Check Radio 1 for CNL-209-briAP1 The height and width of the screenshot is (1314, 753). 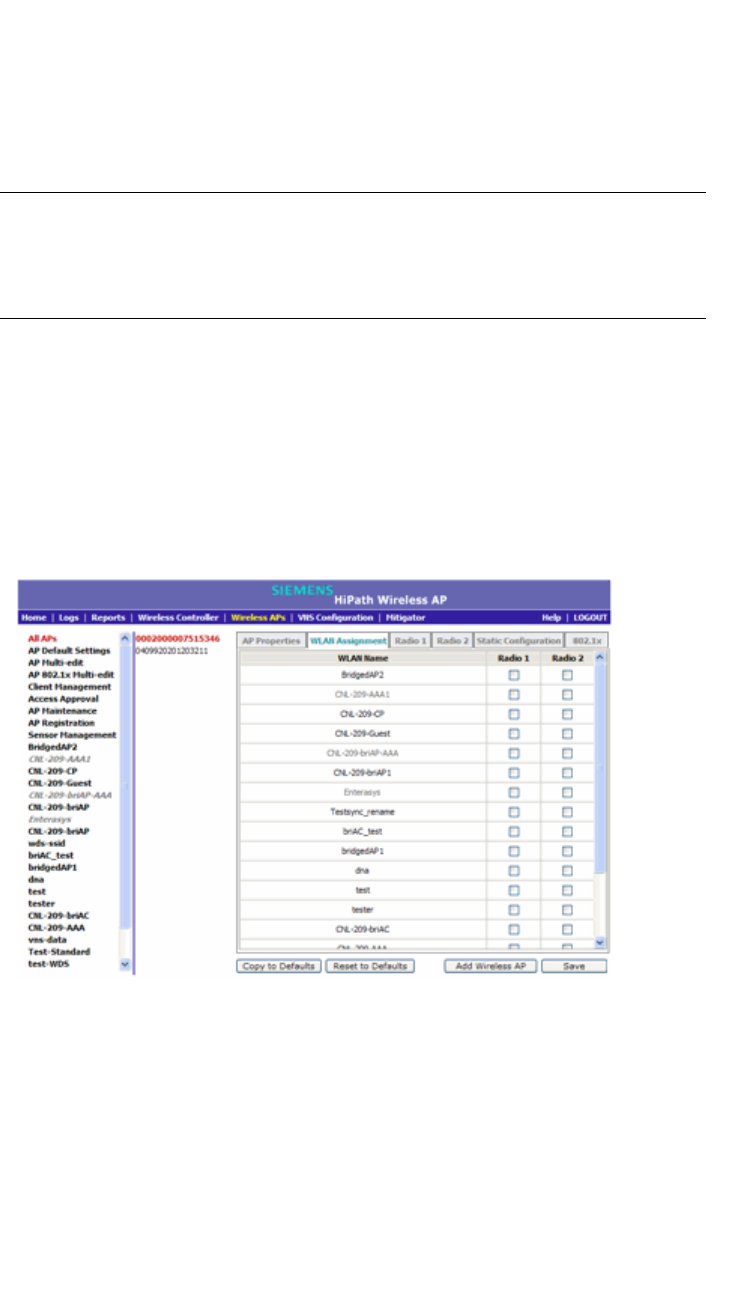pos(514,773)
